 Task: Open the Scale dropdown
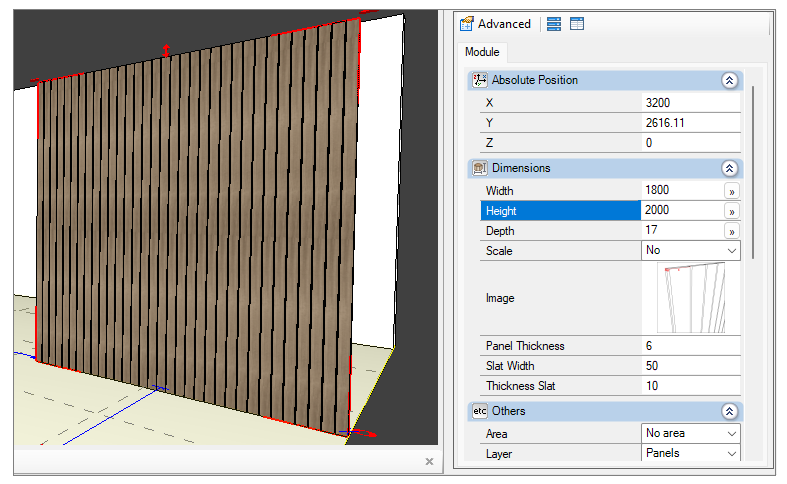[732, 251]
